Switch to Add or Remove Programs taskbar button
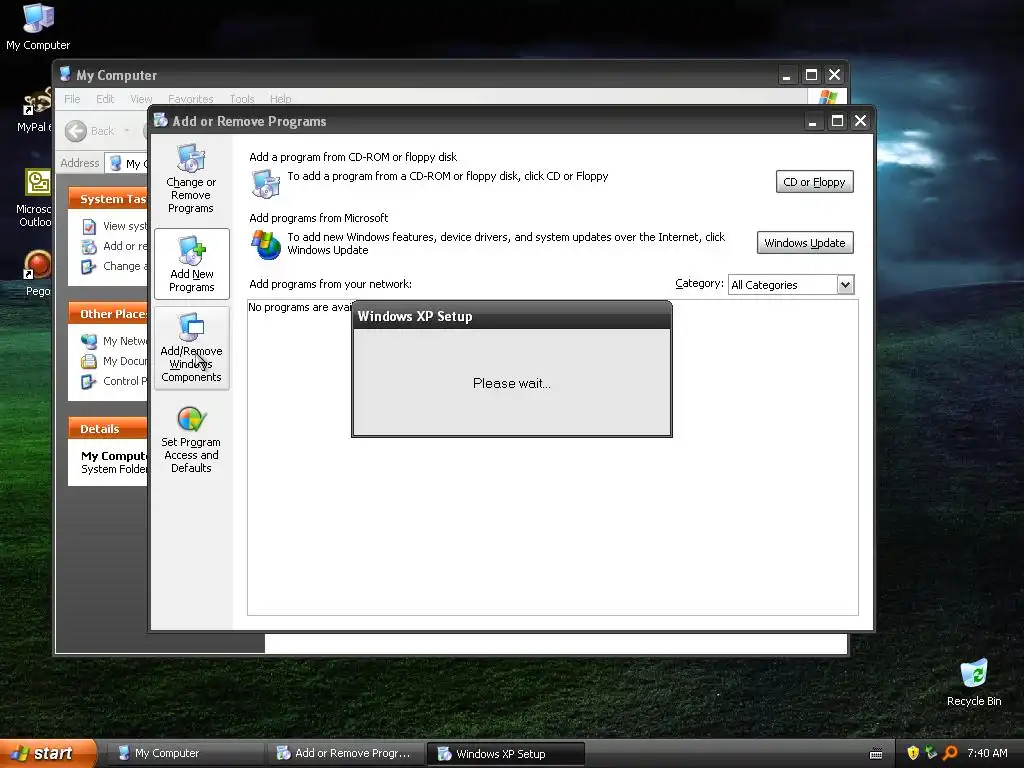 click(x=346, y=754)
